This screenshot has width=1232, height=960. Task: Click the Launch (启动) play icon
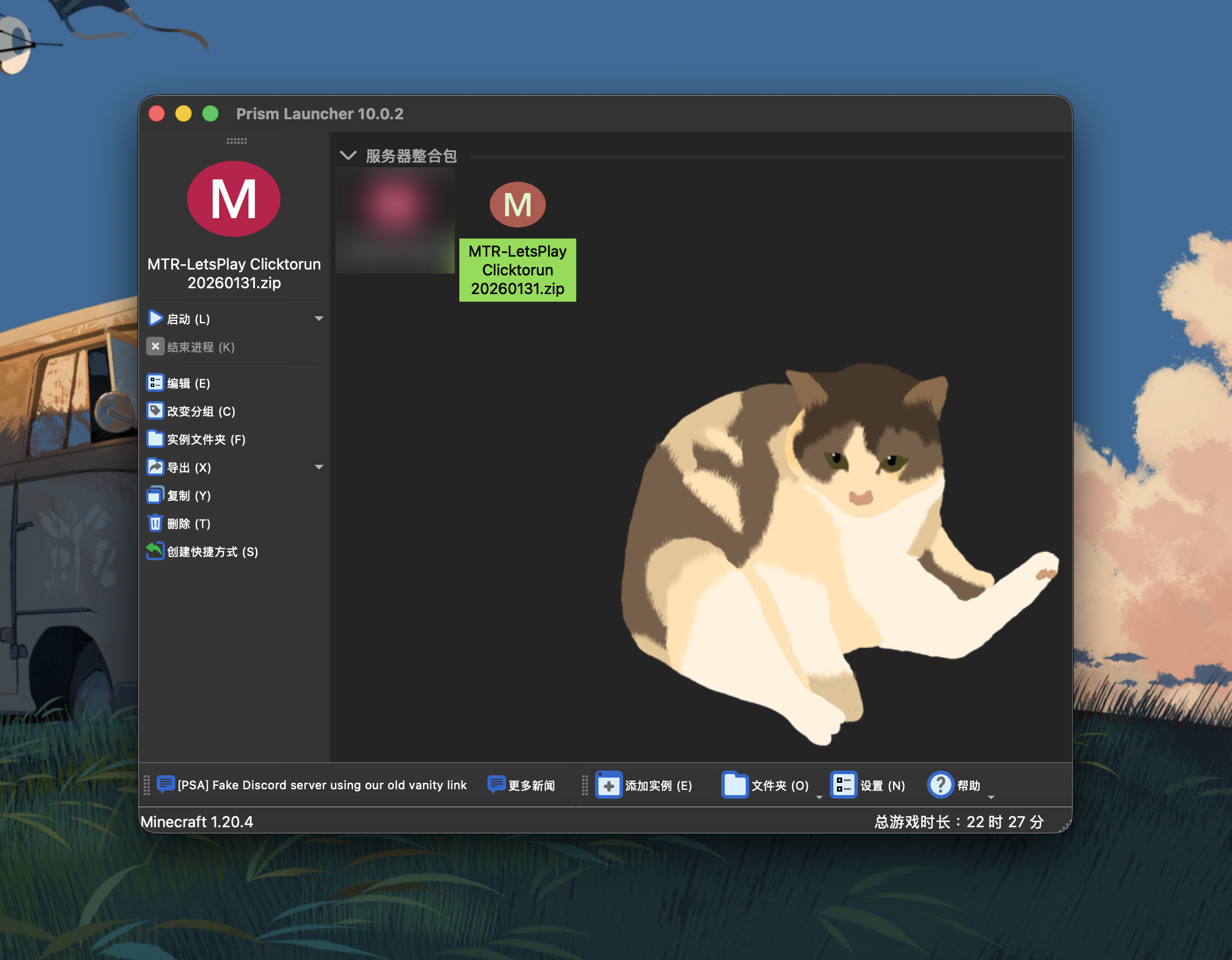point(155,318)
